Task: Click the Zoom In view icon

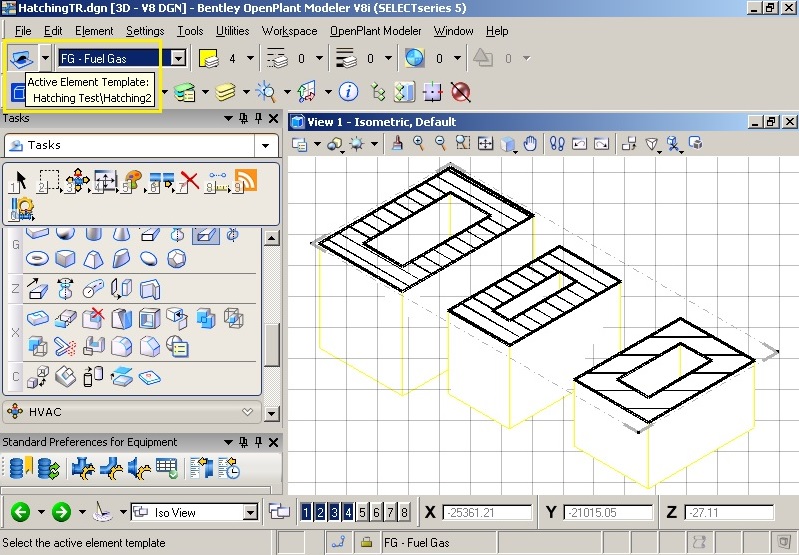Action: tap(419, 143)
